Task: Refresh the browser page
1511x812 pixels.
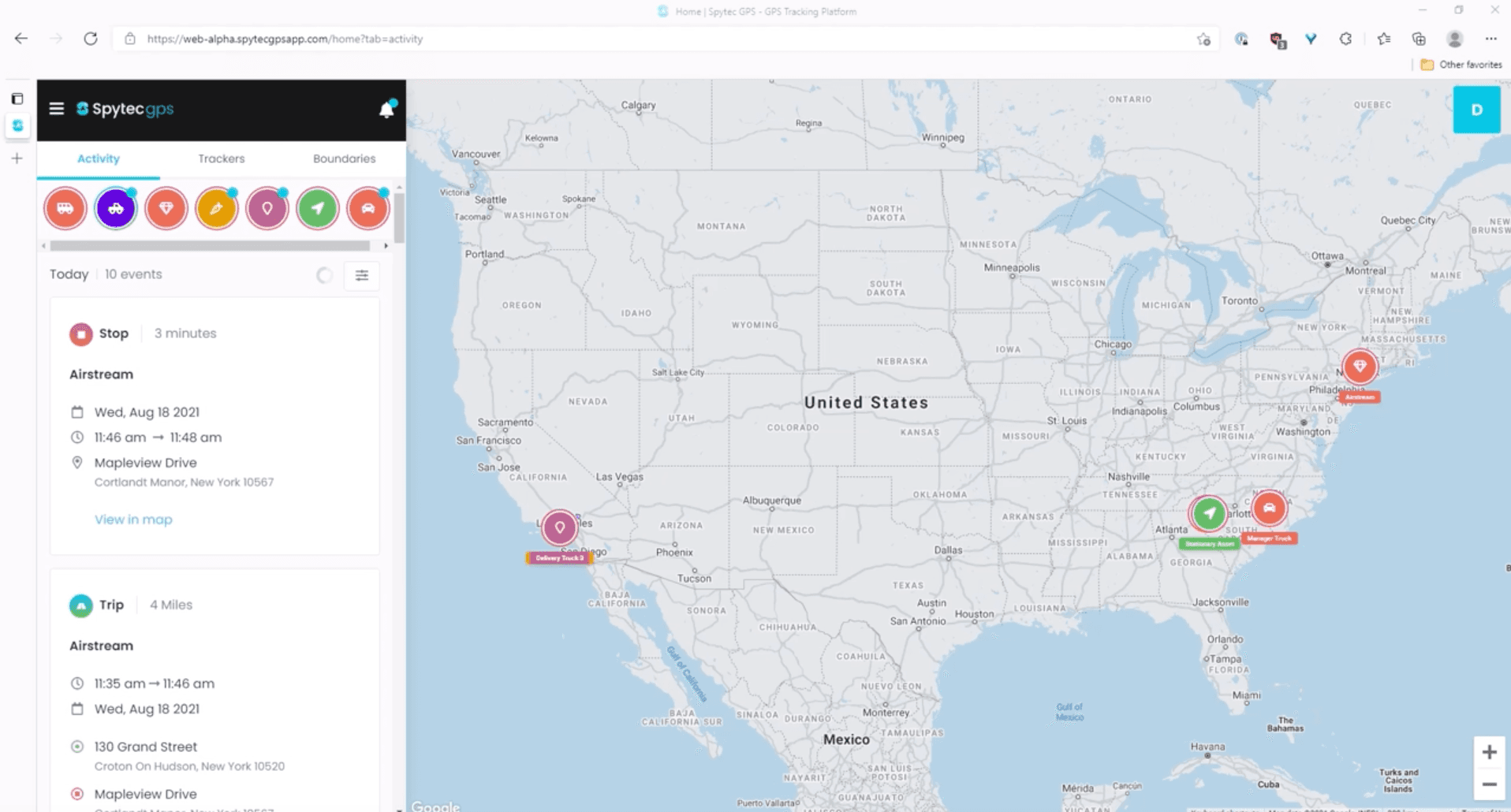Action: [91, 39]
